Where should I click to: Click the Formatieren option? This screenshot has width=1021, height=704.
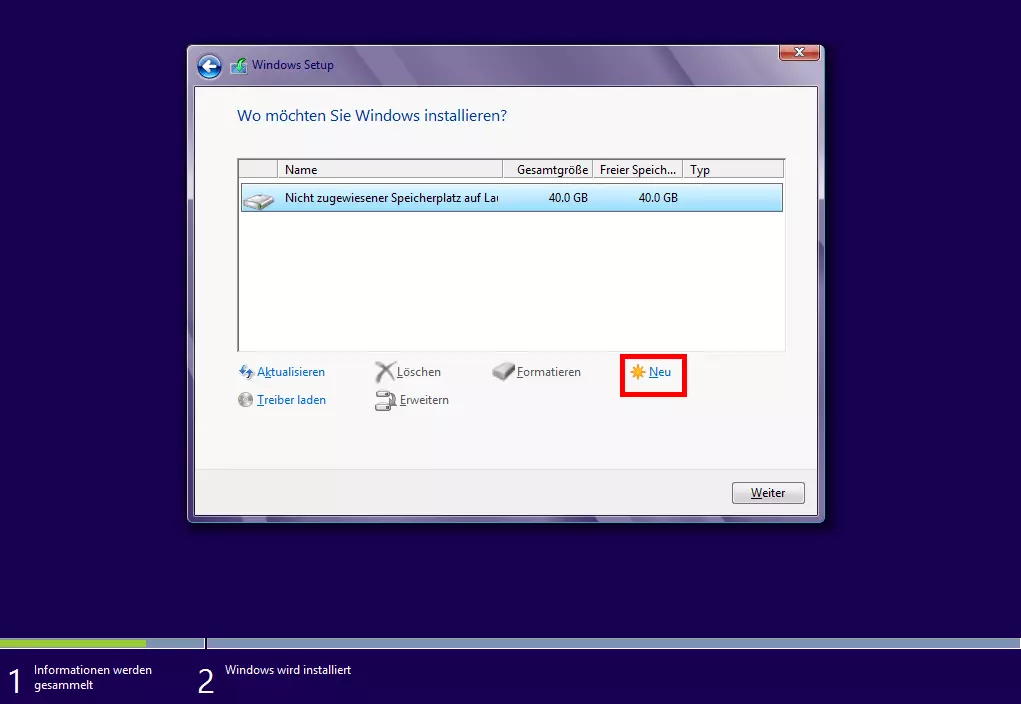point(548,372)
